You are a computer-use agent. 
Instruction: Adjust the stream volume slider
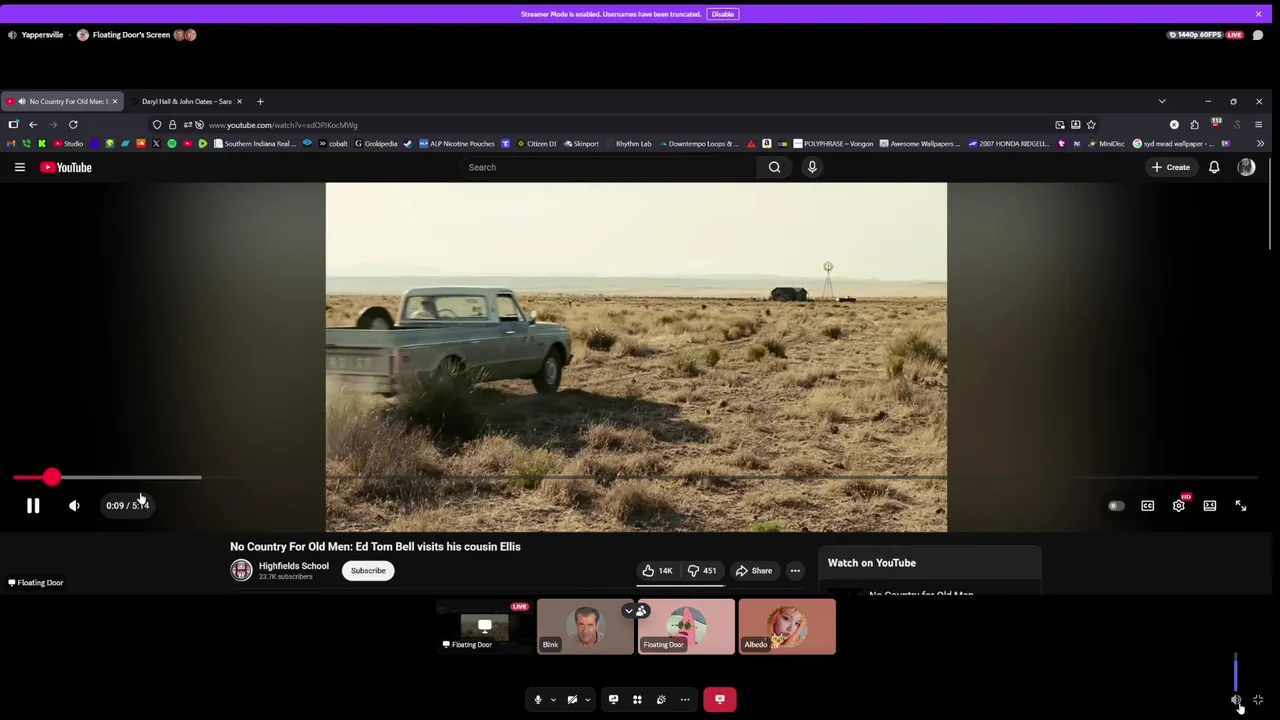point(1236,673)
